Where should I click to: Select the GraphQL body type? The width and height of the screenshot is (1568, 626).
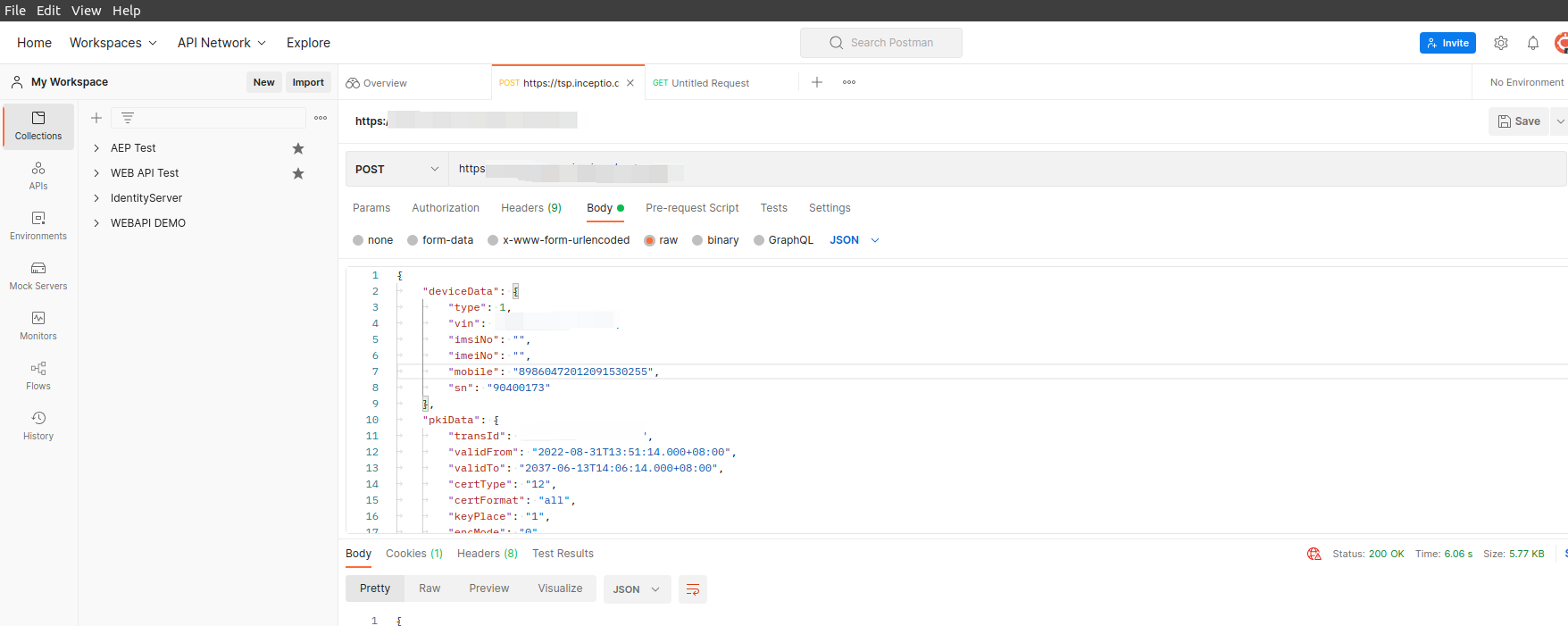759,240
